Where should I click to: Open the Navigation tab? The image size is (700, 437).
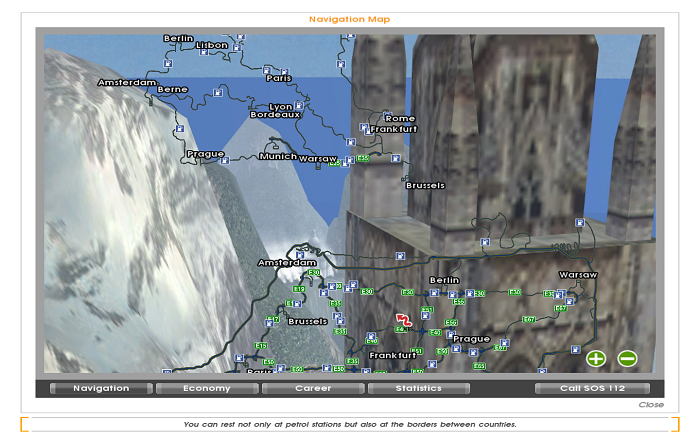pyautogui.click(x=100, y=388)
